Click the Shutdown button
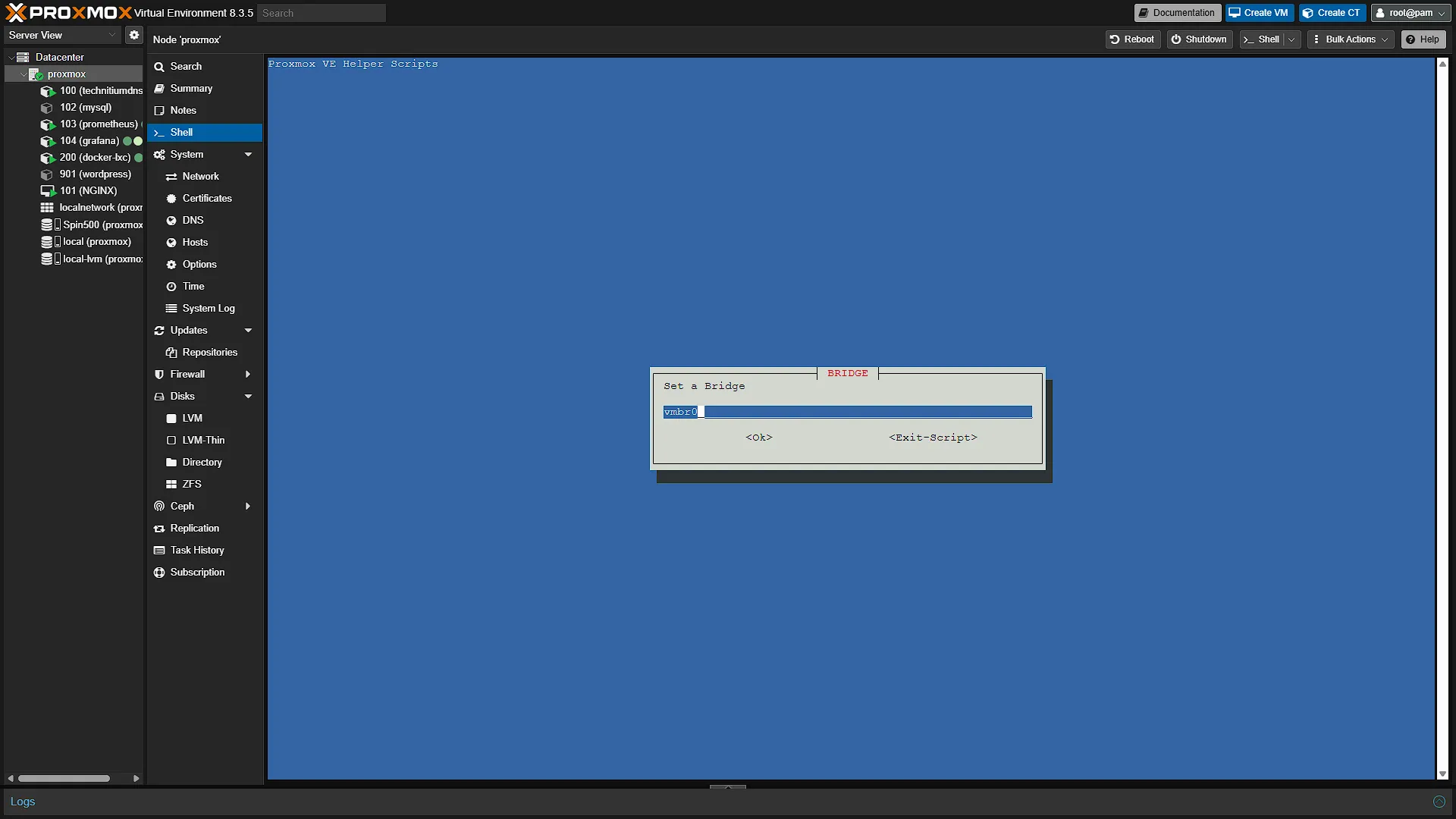Viewport: 1456px width, 819px height. (x=1199, y=39)
